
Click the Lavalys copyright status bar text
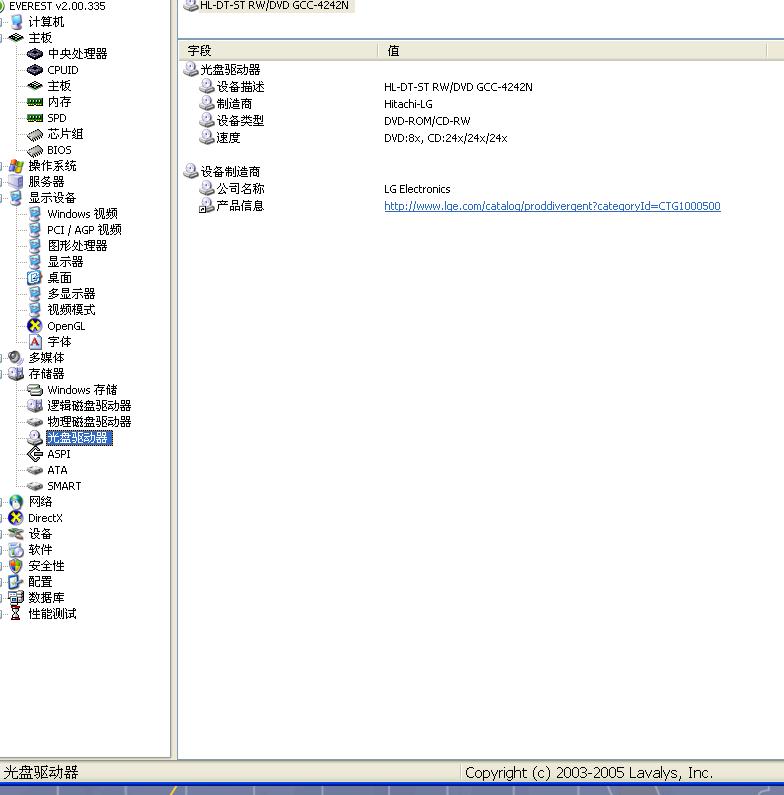[x=589, y=773]
